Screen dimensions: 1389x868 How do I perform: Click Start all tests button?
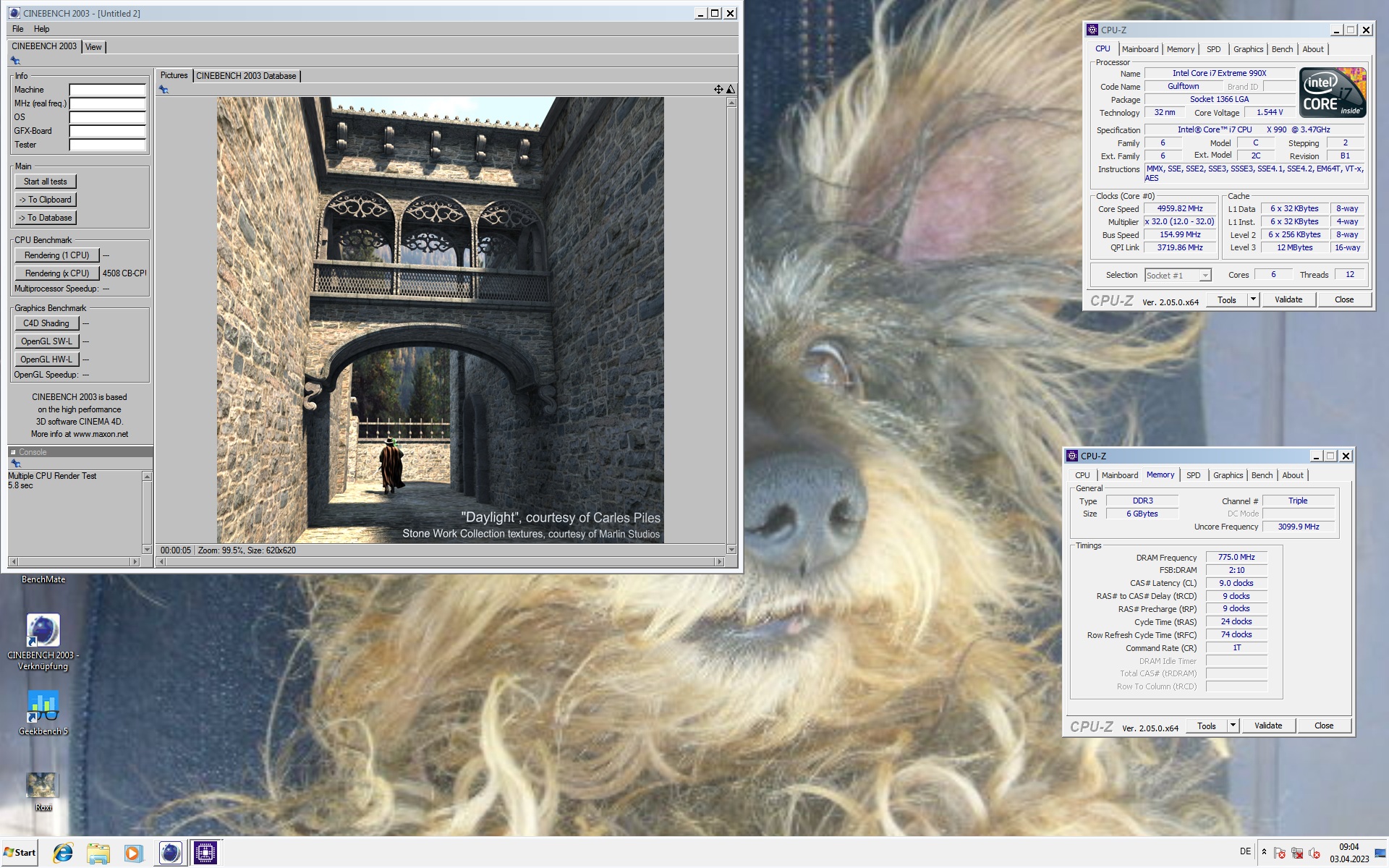pyautogui.click(x=46, y=182)
